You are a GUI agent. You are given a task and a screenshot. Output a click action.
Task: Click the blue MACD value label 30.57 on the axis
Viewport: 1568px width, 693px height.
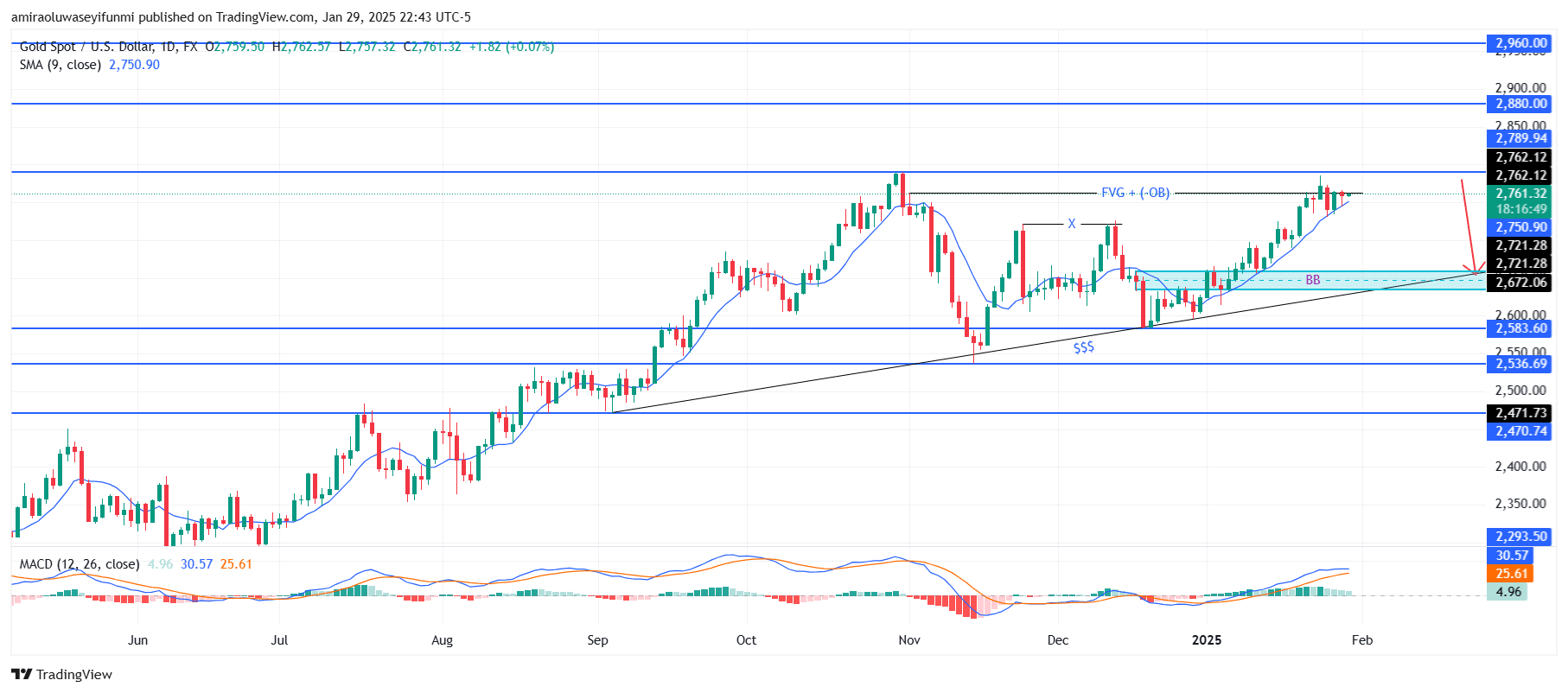pyautogui.click(x=1512, y=556)
